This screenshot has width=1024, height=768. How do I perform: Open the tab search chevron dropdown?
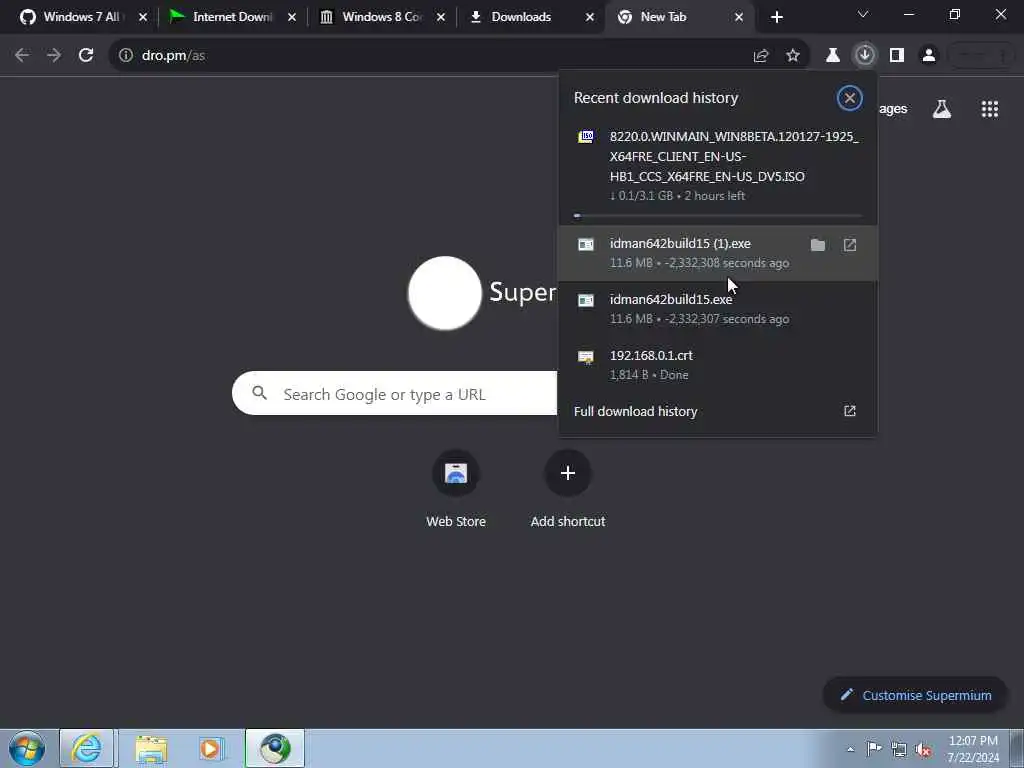tap(863, 14)
